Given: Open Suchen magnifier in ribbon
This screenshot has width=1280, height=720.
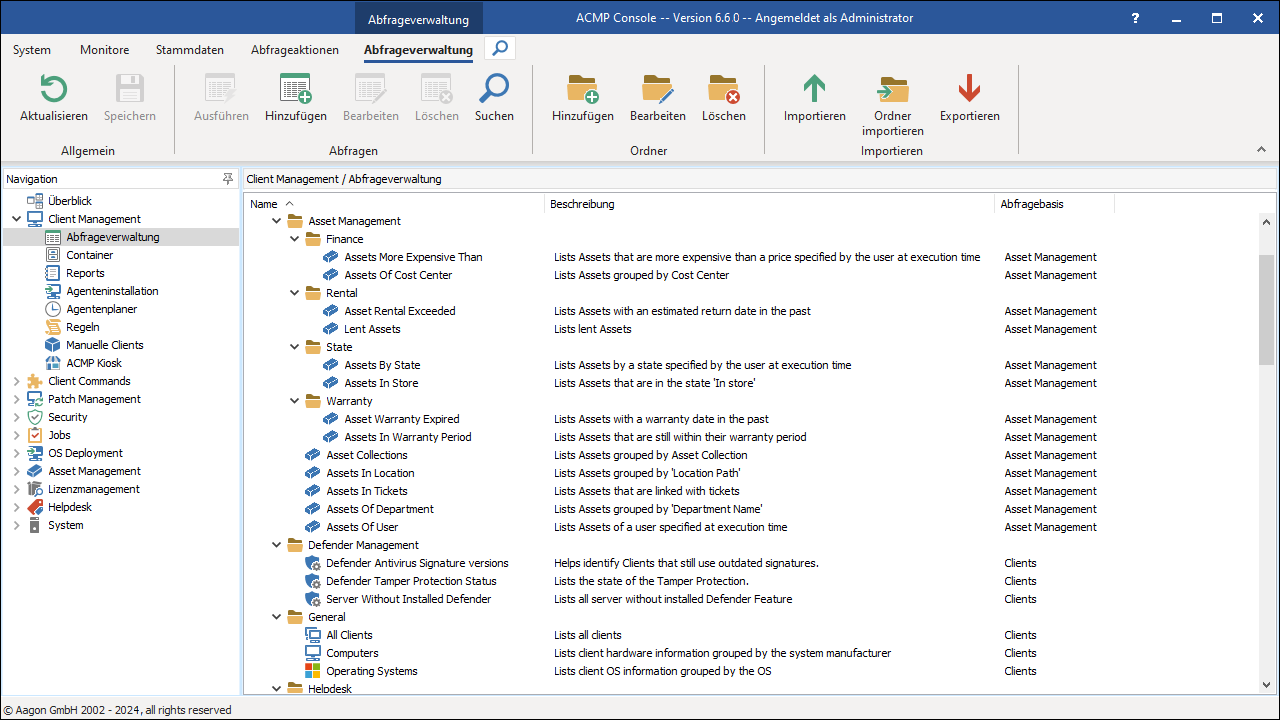Looking at the screenshot, I should click(494, 90).
